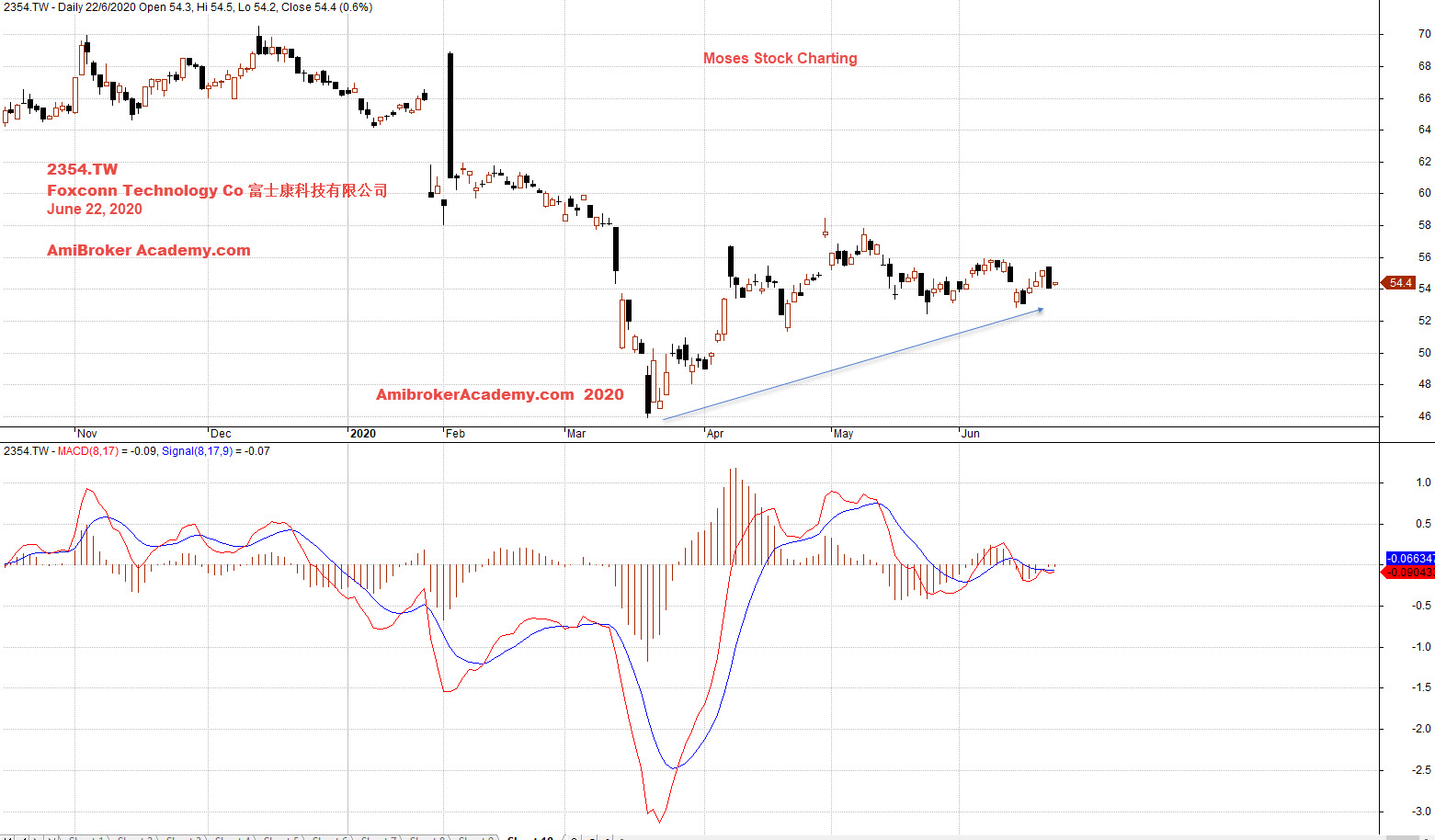1435x840 pixels.
Task: Click the 1.0 level on the MACD axis
Action: click(x=1423, y=482)
